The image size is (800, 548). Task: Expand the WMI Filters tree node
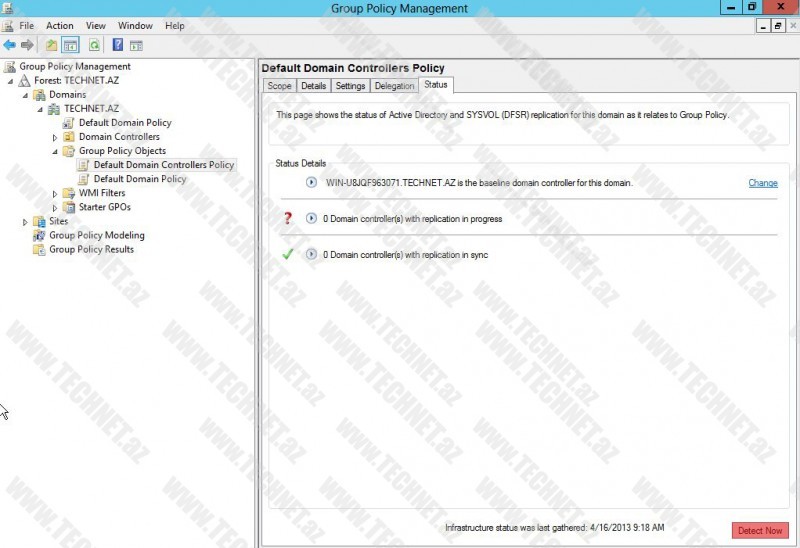click(55, 194)
